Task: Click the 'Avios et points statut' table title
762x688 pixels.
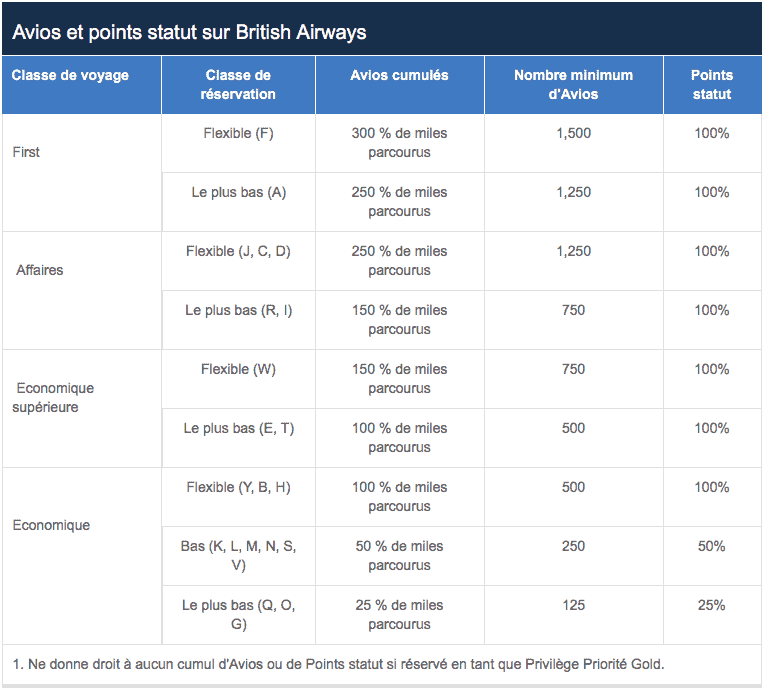Action: (x=189, y=32)
